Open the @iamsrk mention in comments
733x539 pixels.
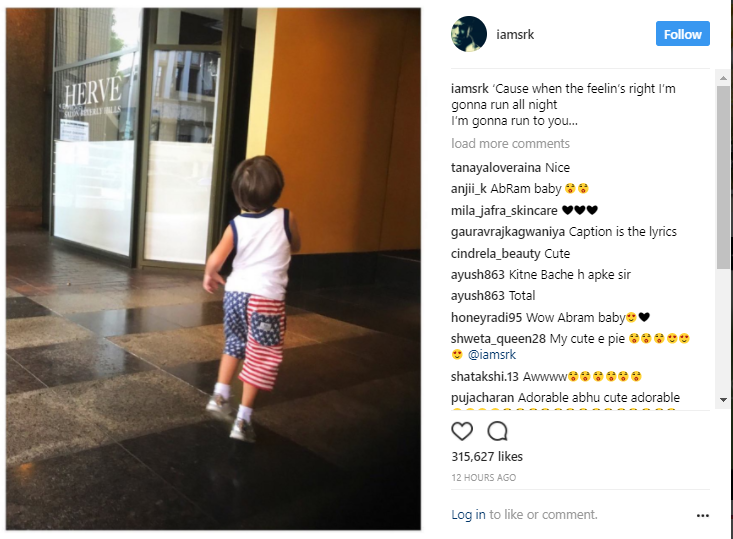point(492,355)
